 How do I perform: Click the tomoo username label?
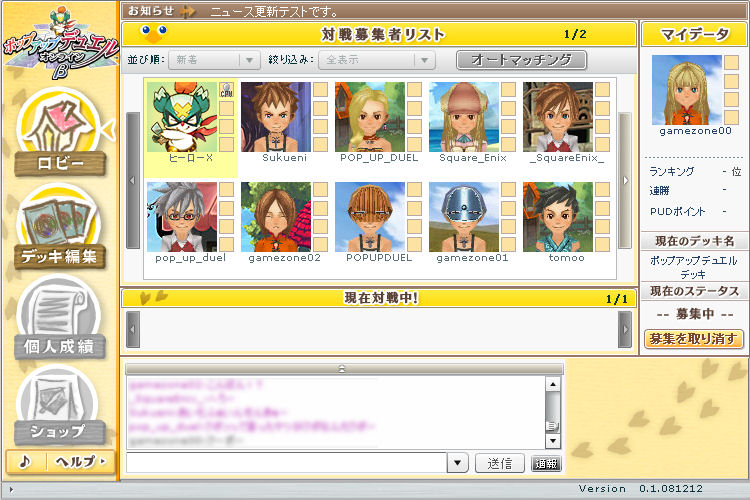[567, 257]
